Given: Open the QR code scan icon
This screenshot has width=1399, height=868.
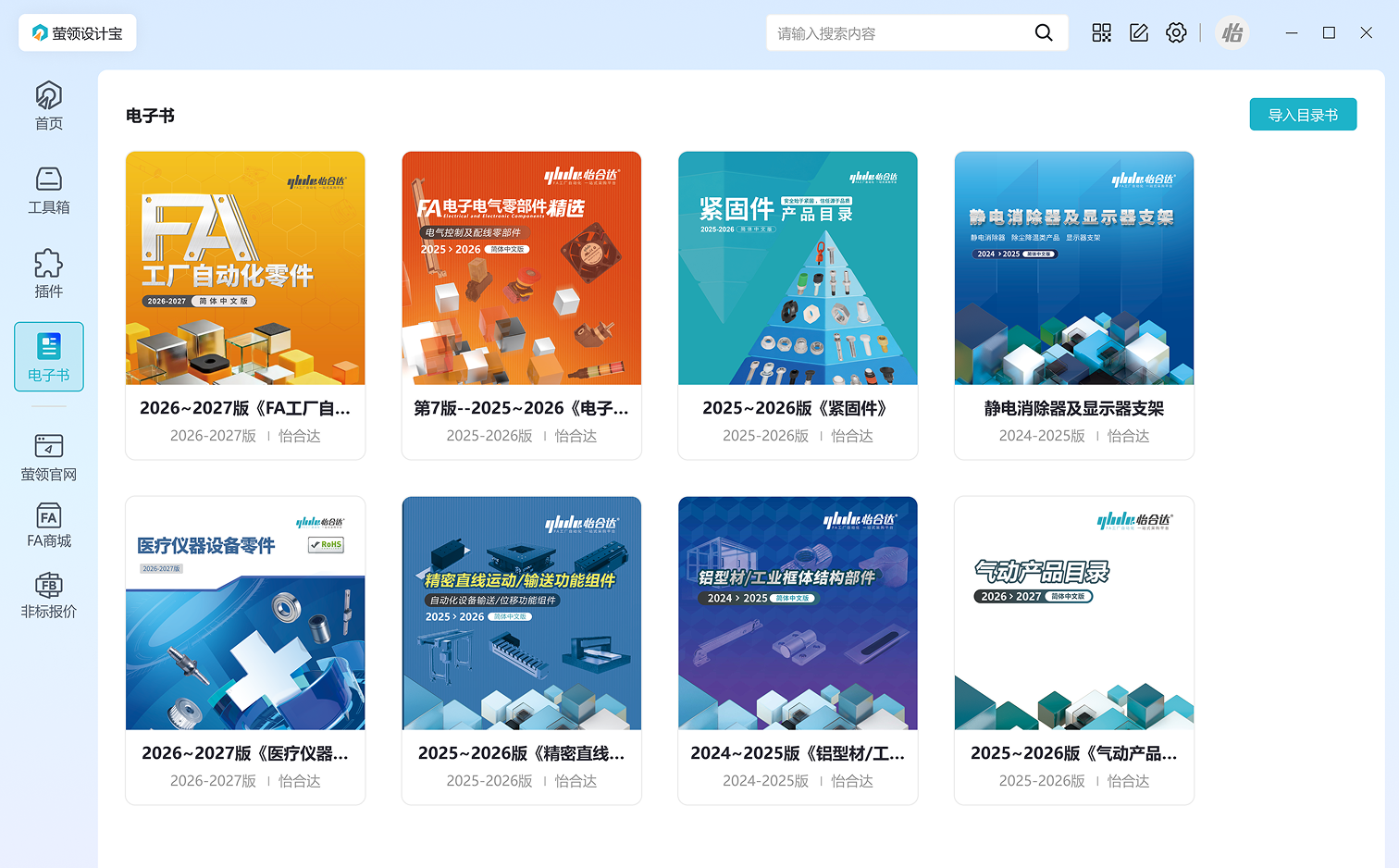Looking at the screenshot, I should 1101,33.
